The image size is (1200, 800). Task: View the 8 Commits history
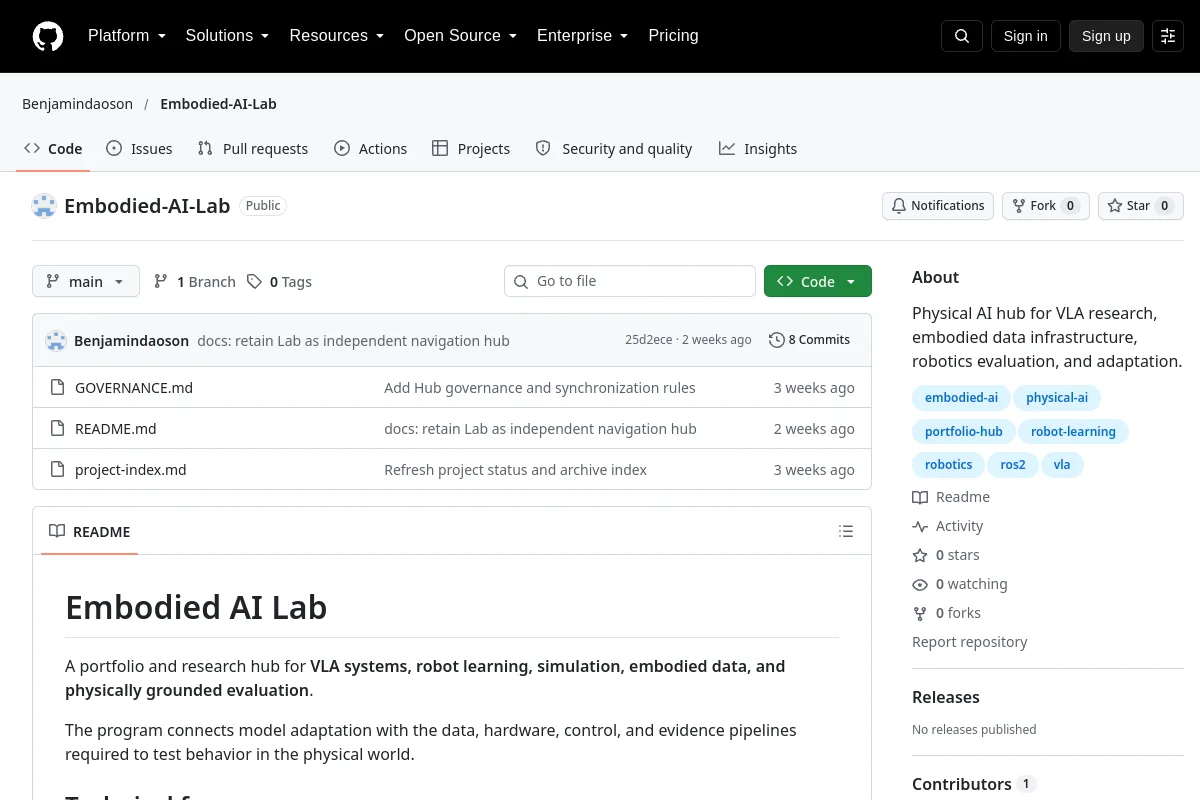click(x=810, y=340)
